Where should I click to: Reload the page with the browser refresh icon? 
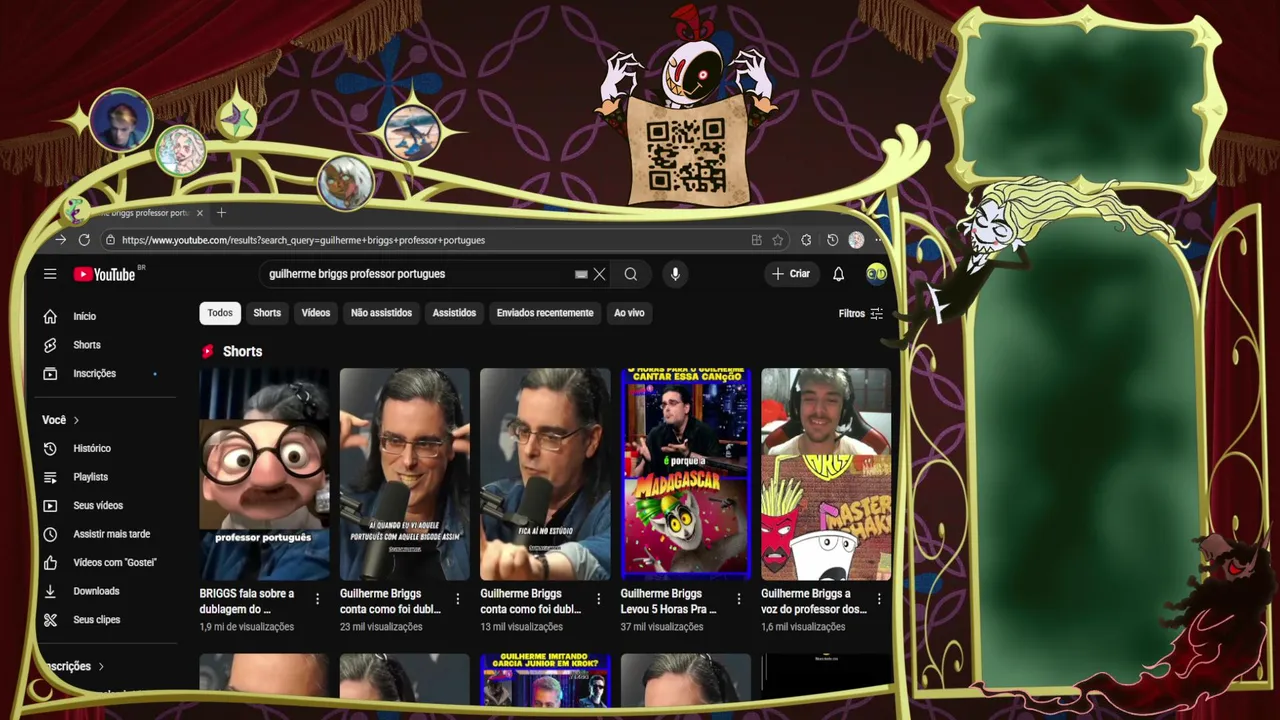84,240
